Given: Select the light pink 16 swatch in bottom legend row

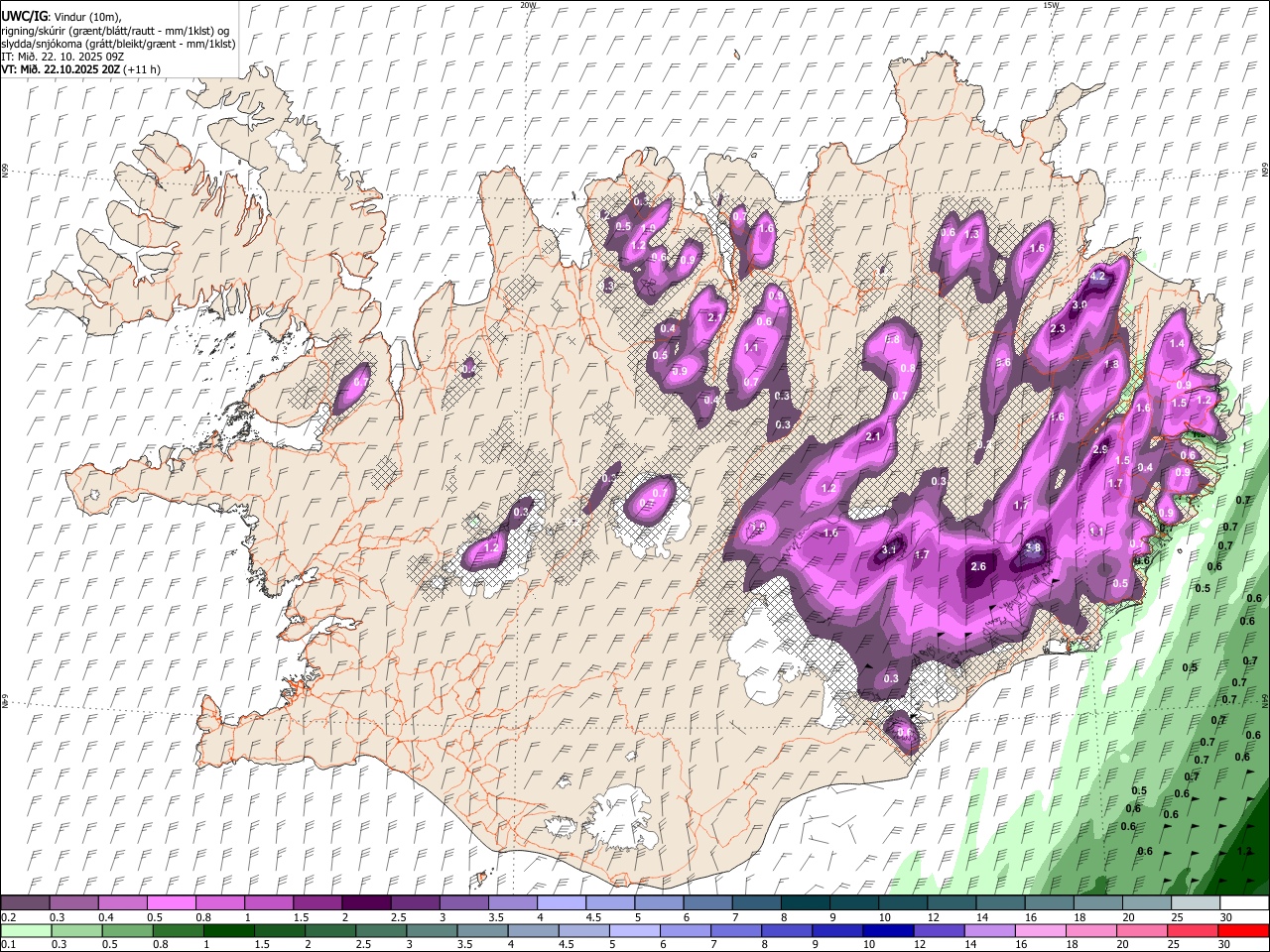Looking at the screenshot, I should 1041,930.
